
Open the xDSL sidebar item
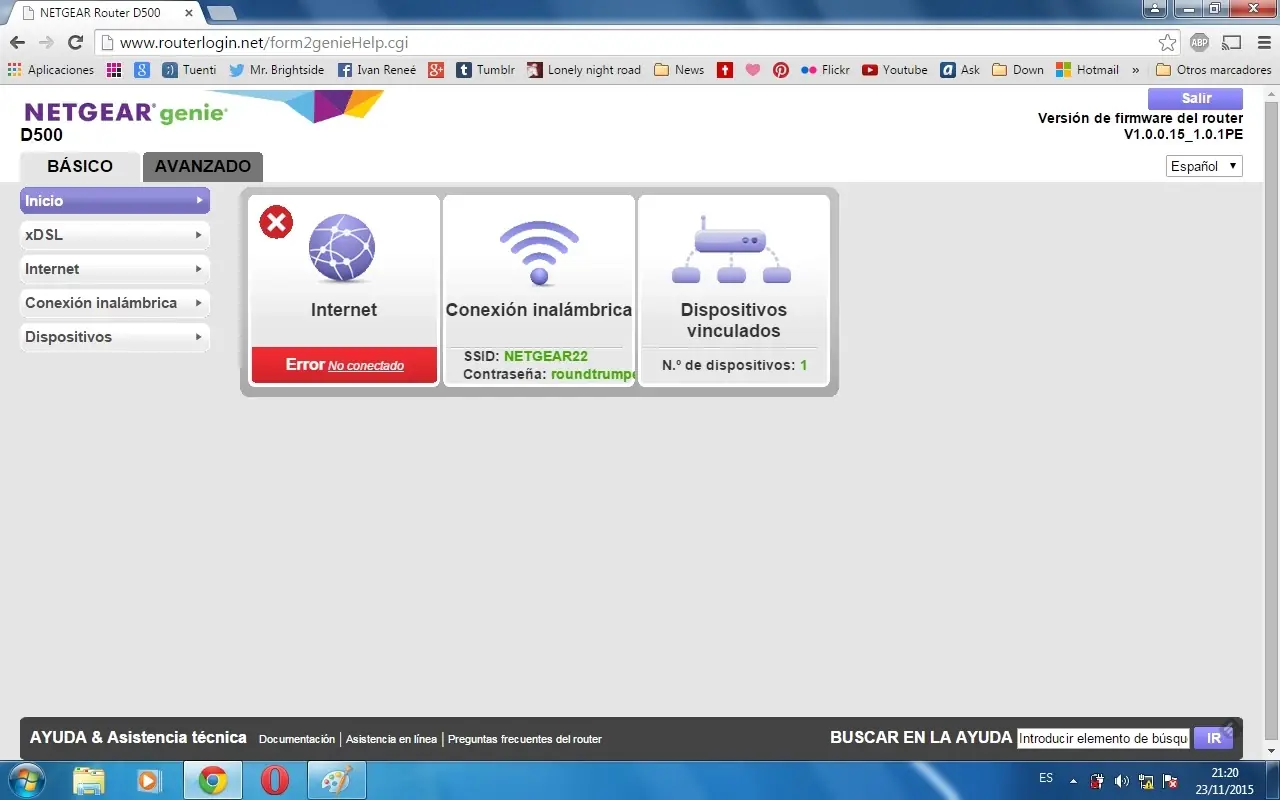pyautogui.click(x=115, y=235)
